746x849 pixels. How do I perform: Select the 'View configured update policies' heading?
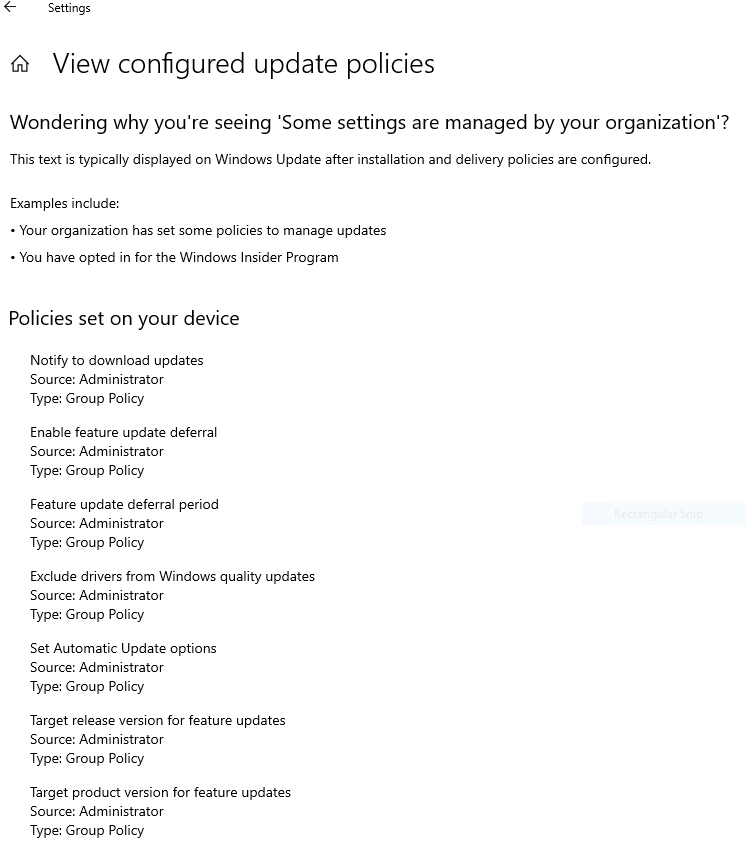pos(243,64)
